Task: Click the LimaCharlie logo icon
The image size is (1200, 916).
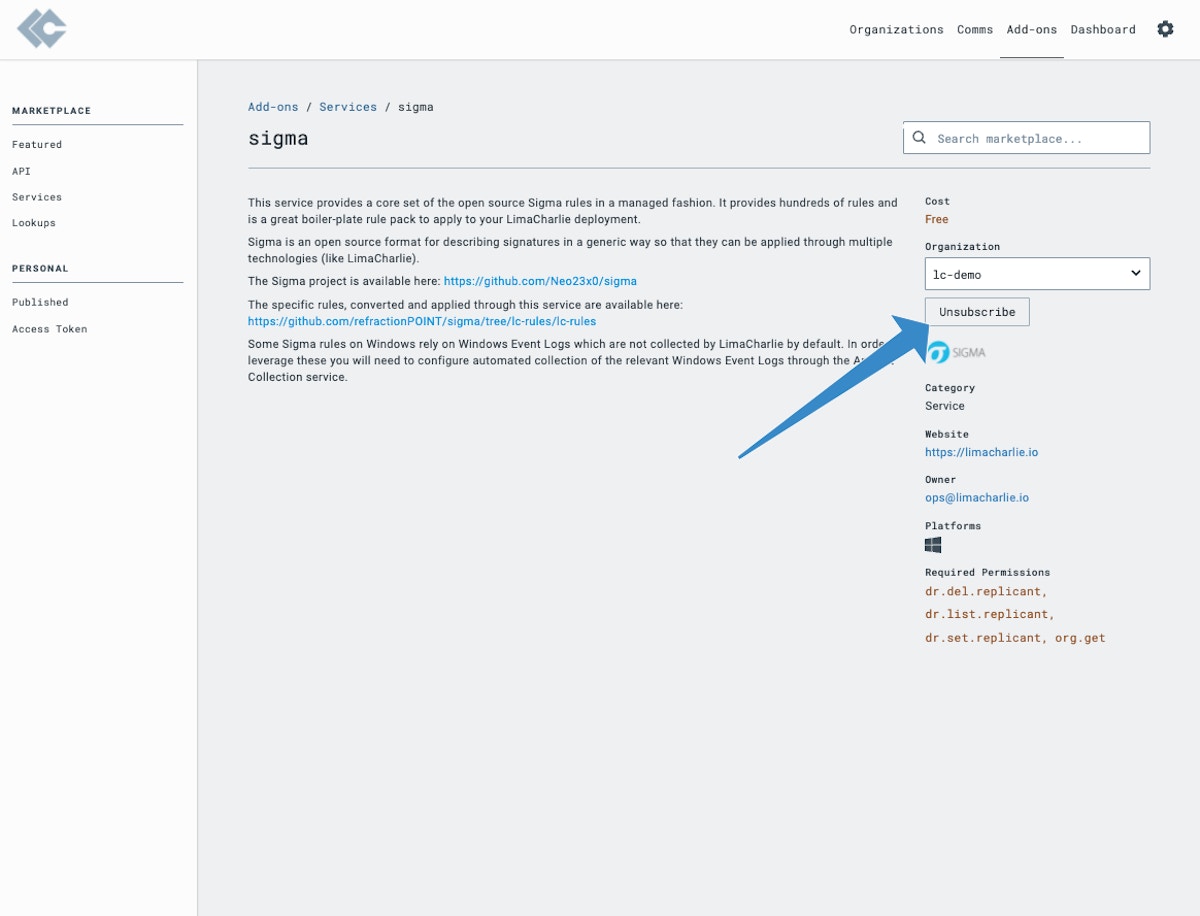Action: click(42, 29)
